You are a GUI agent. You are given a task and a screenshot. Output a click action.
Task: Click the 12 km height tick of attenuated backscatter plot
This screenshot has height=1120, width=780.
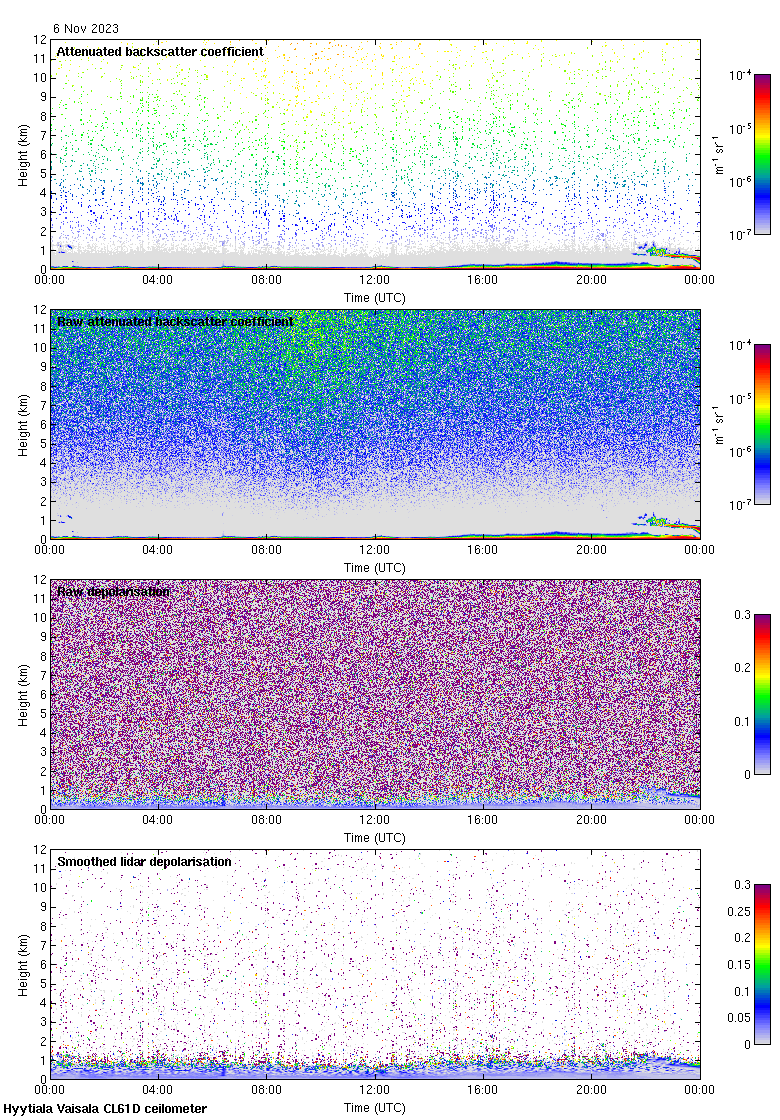40,40
